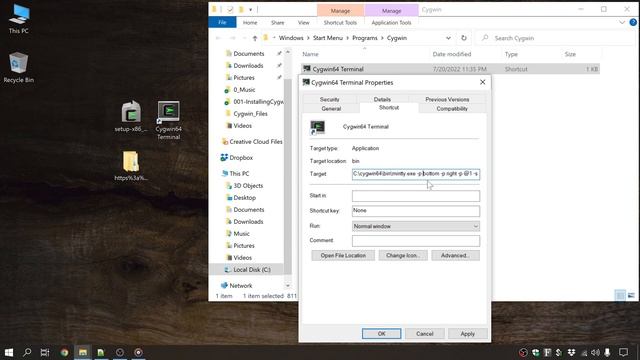
Task: Open Cygwin_Files in navigation pane
Action: pyautogui.click(x=250, y=113)
